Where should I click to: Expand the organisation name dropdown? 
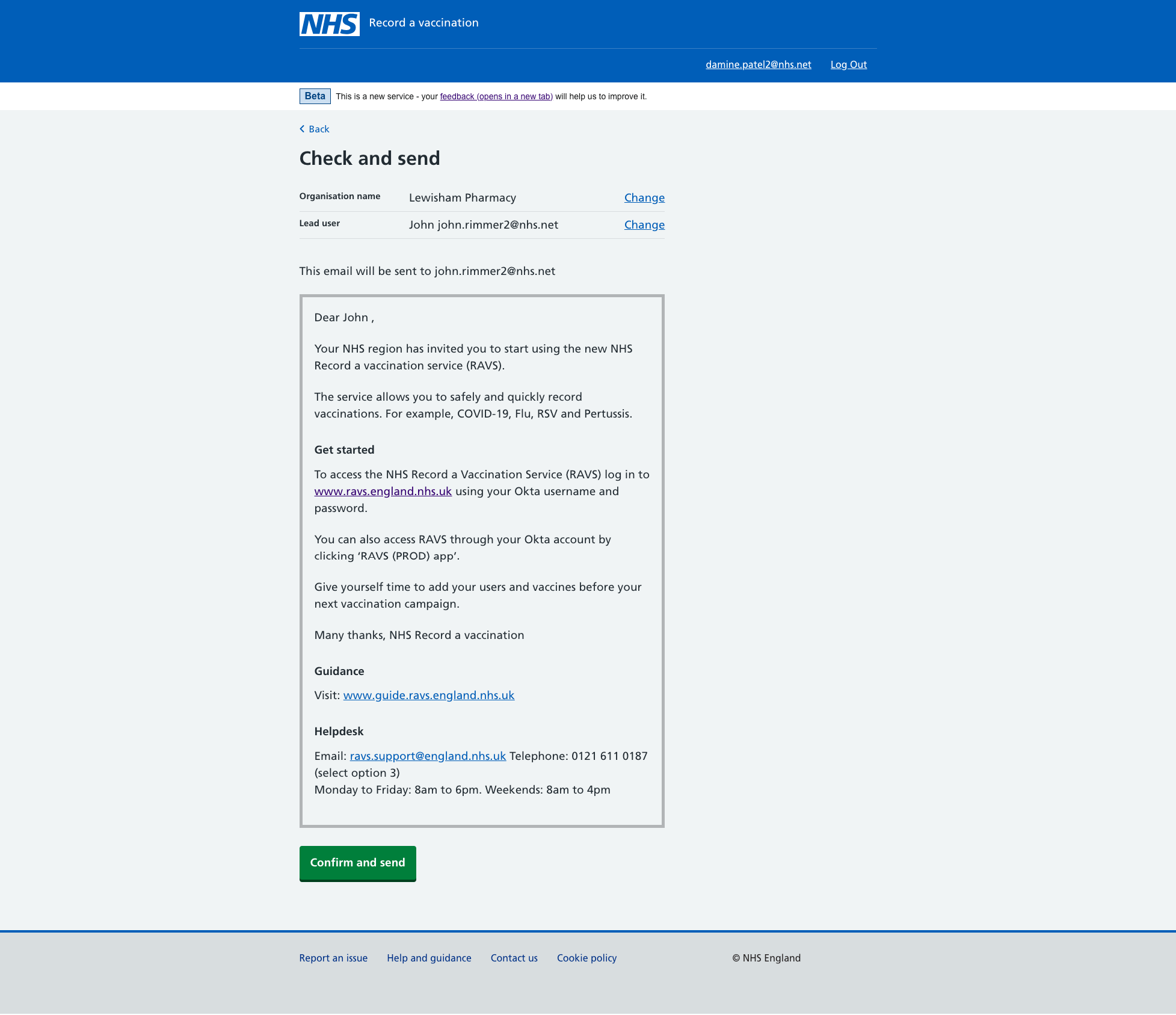click(x=644, y=197)
